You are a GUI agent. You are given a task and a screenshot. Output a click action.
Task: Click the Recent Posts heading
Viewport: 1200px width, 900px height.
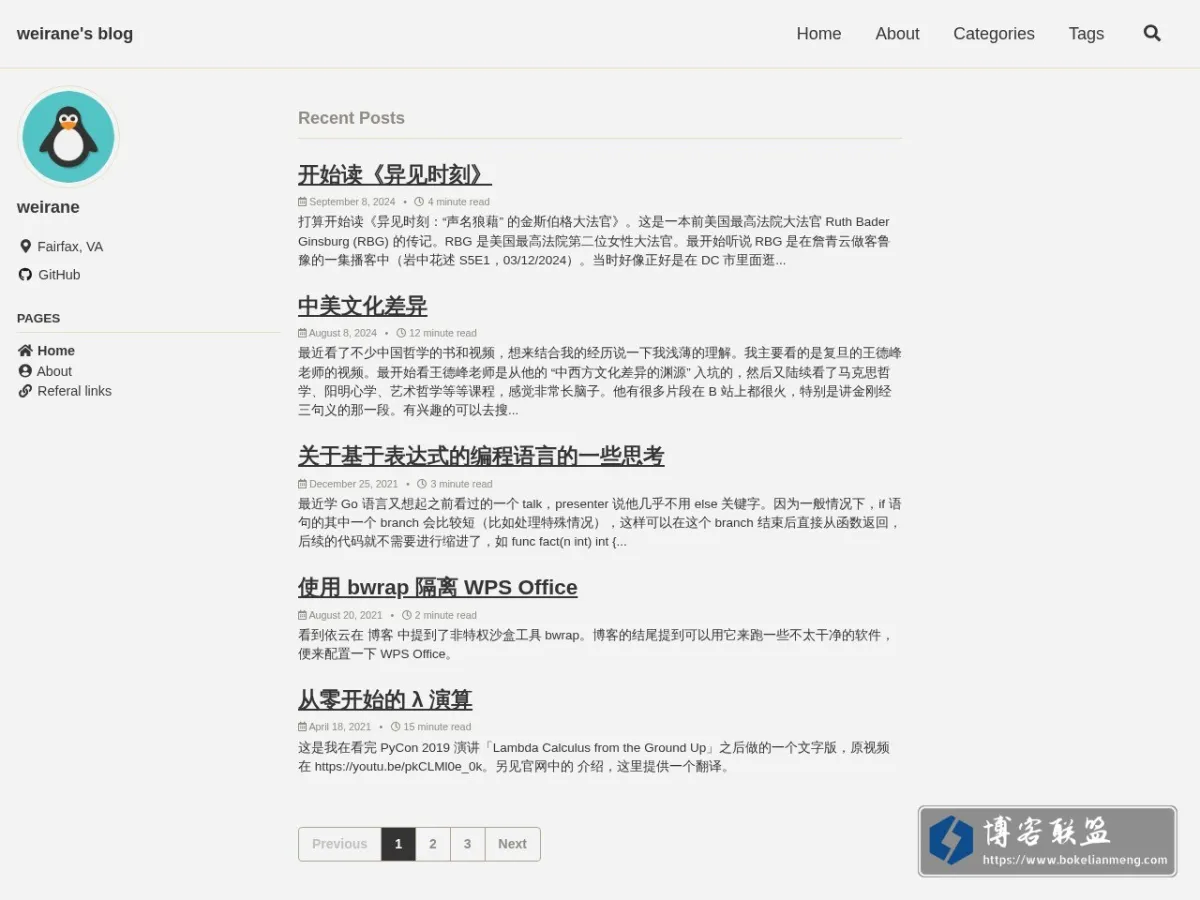(x=351, y=118)
